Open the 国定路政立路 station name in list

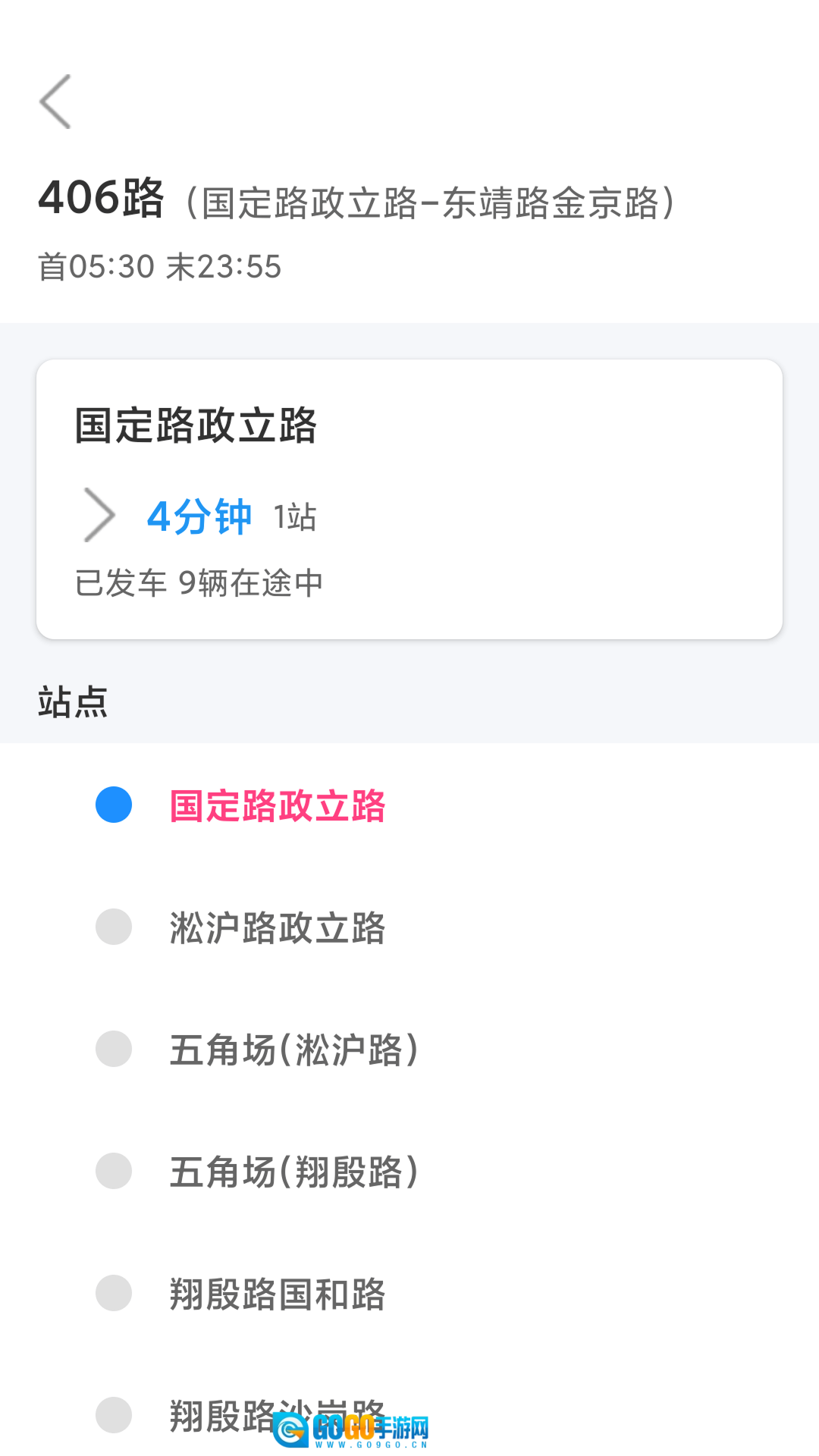(x=278, y=805)
